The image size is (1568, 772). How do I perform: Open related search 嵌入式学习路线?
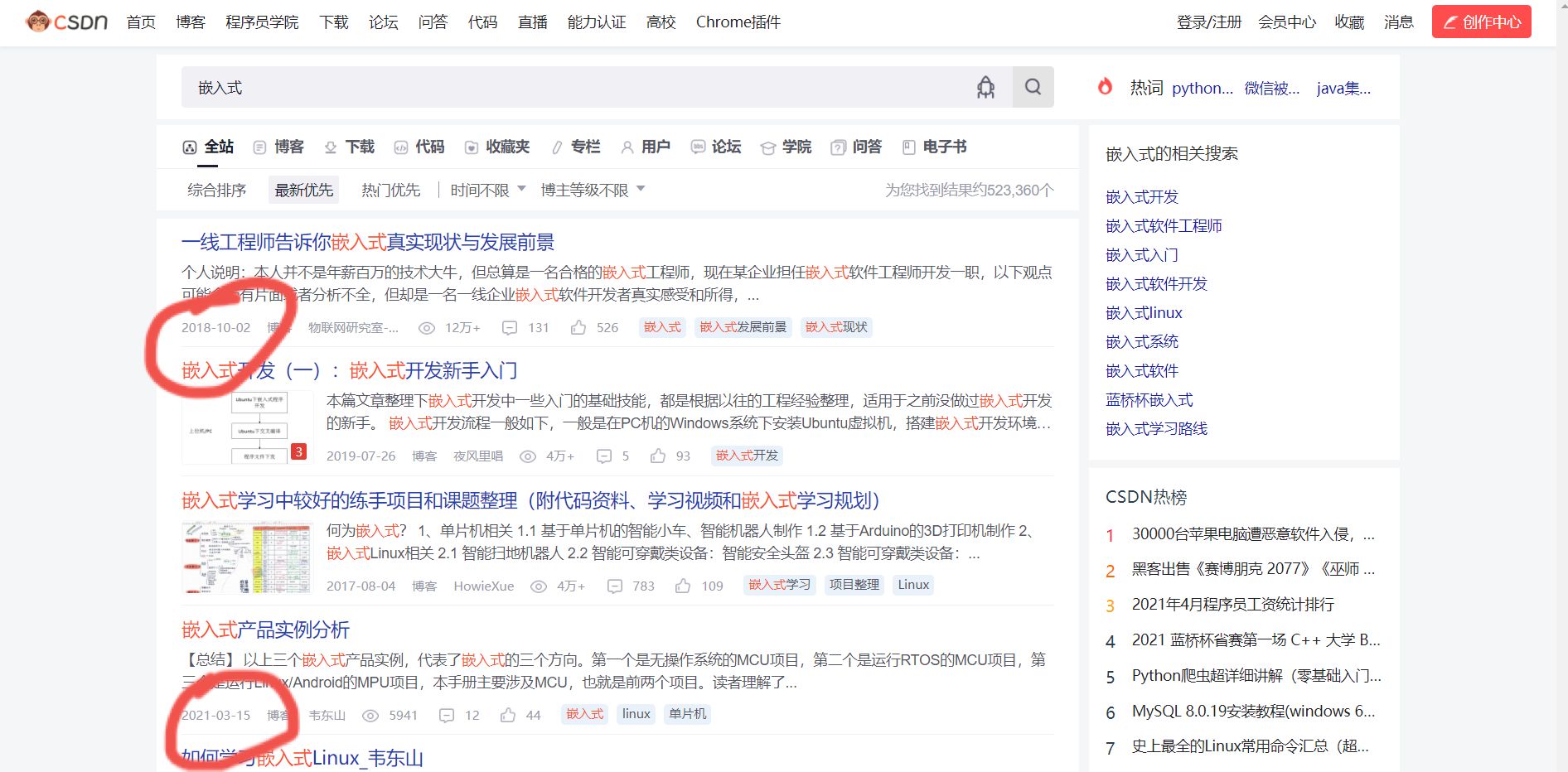(1157, 429)
